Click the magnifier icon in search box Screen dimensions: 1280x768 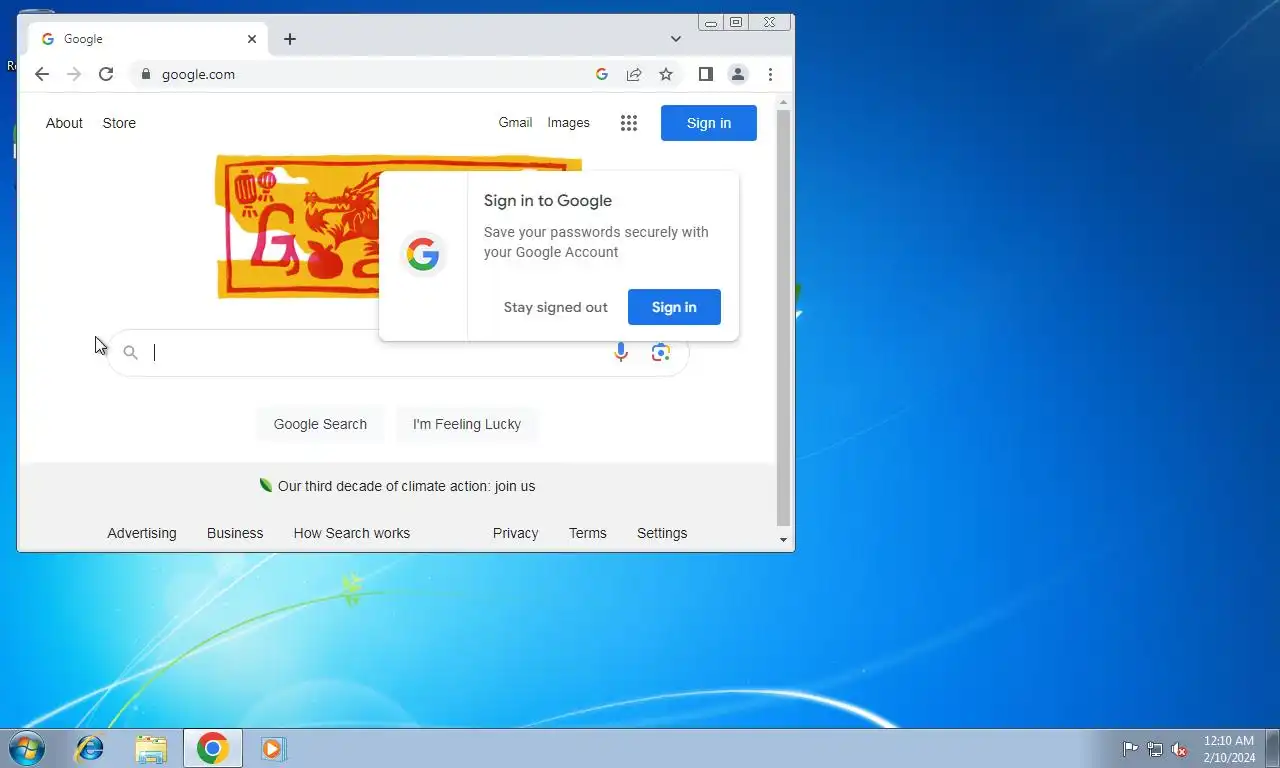(130, 352)
